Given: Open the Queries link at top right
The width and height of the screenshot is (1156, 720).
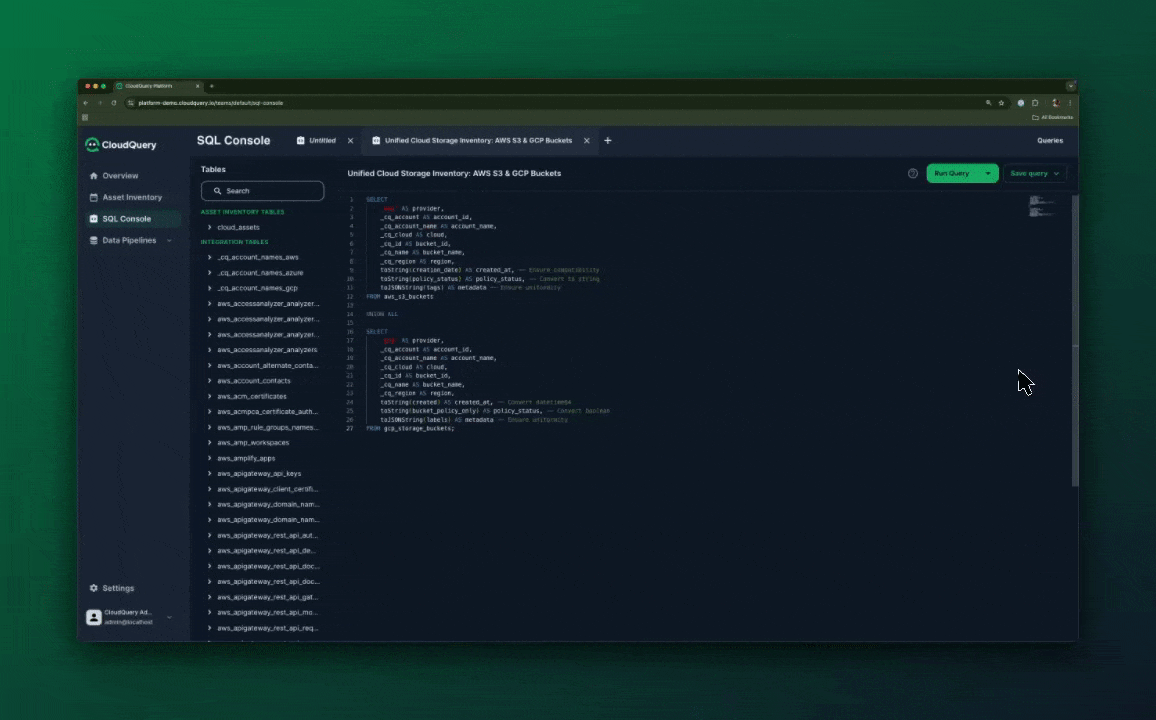Looking at the screenshot, I should (x=1050, y=140).
